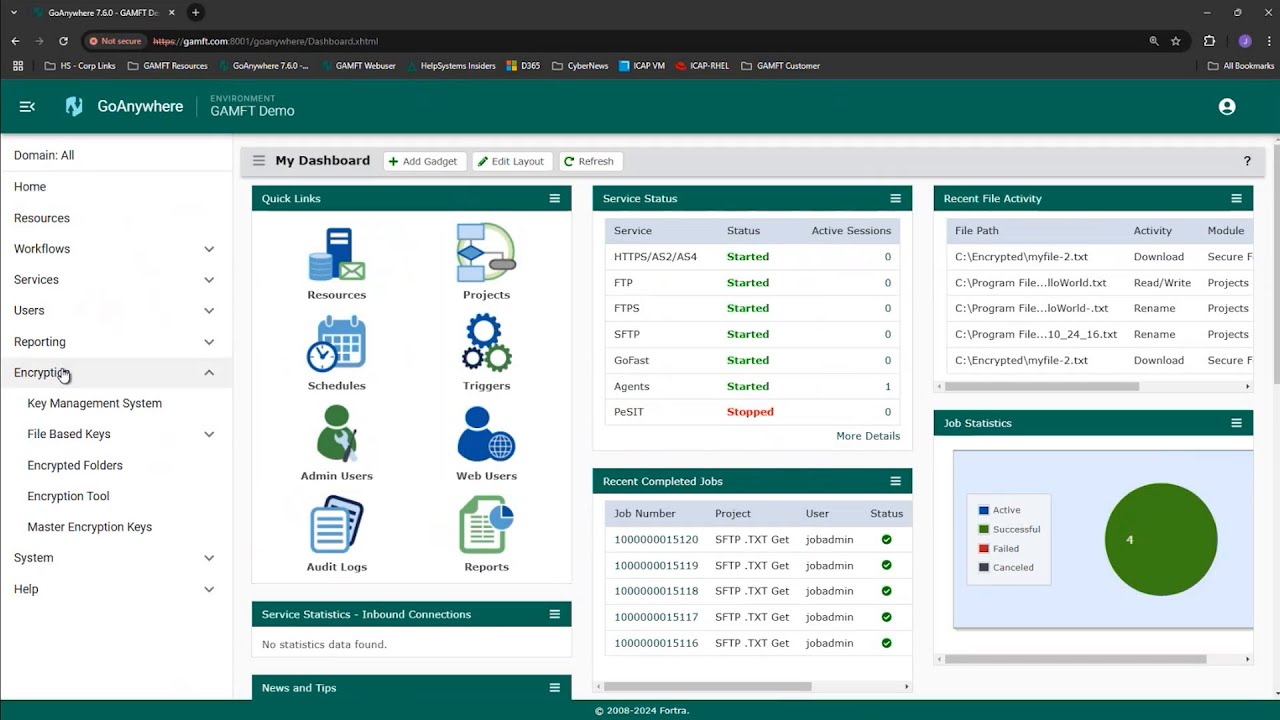1280x720 pixels.
Task: Expand the Workflows menu
Action: [209, 249]
